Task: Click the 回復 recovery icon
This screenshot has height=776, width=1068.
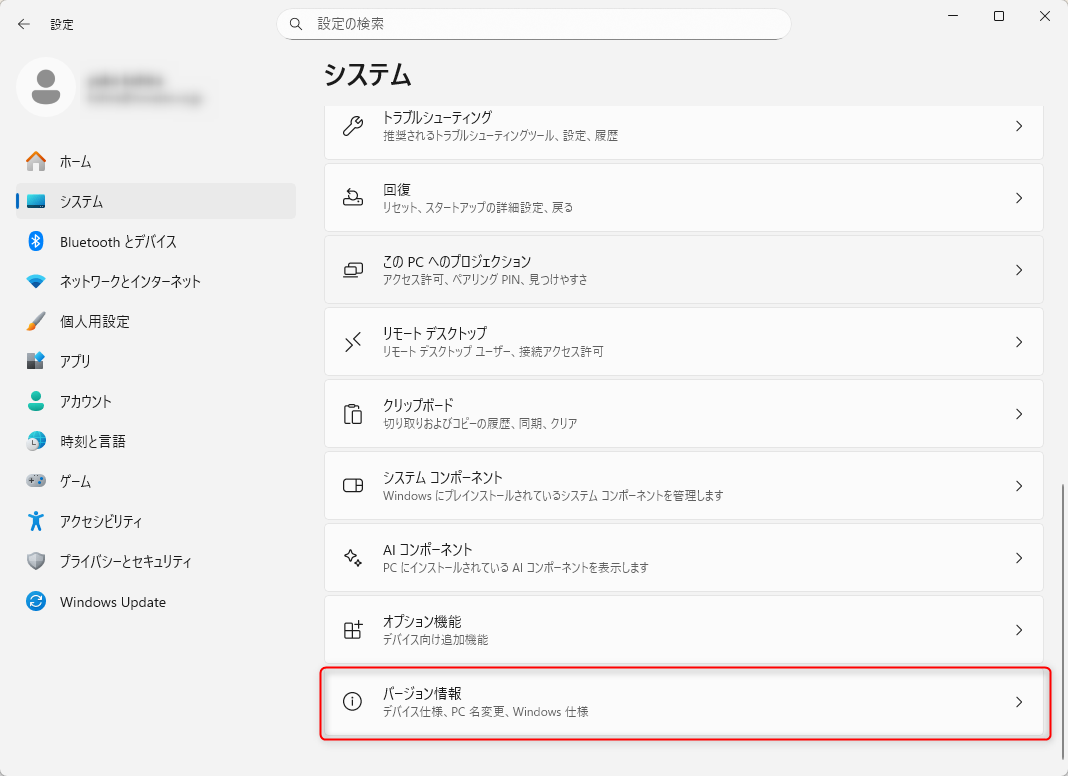Action: click(353, 198)
